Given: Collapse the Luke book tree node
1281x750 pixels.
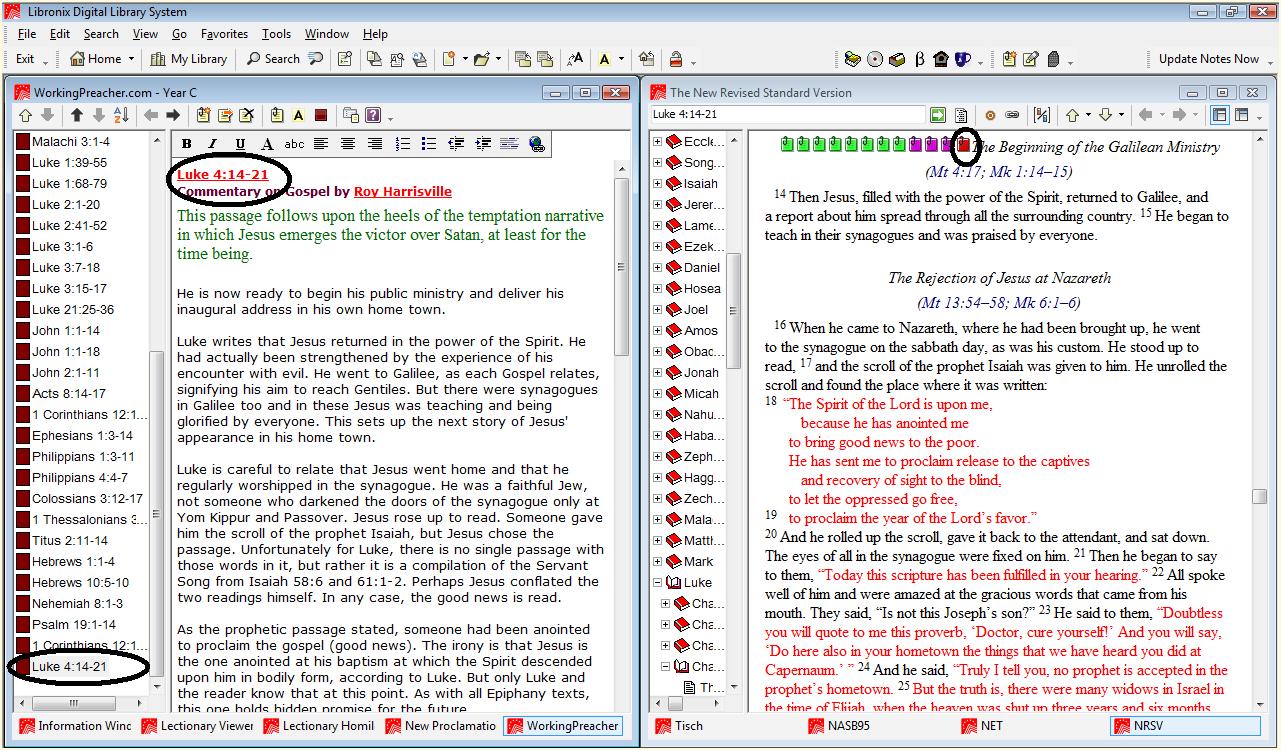Looking at the screenshot, I should tap(657, 583).
